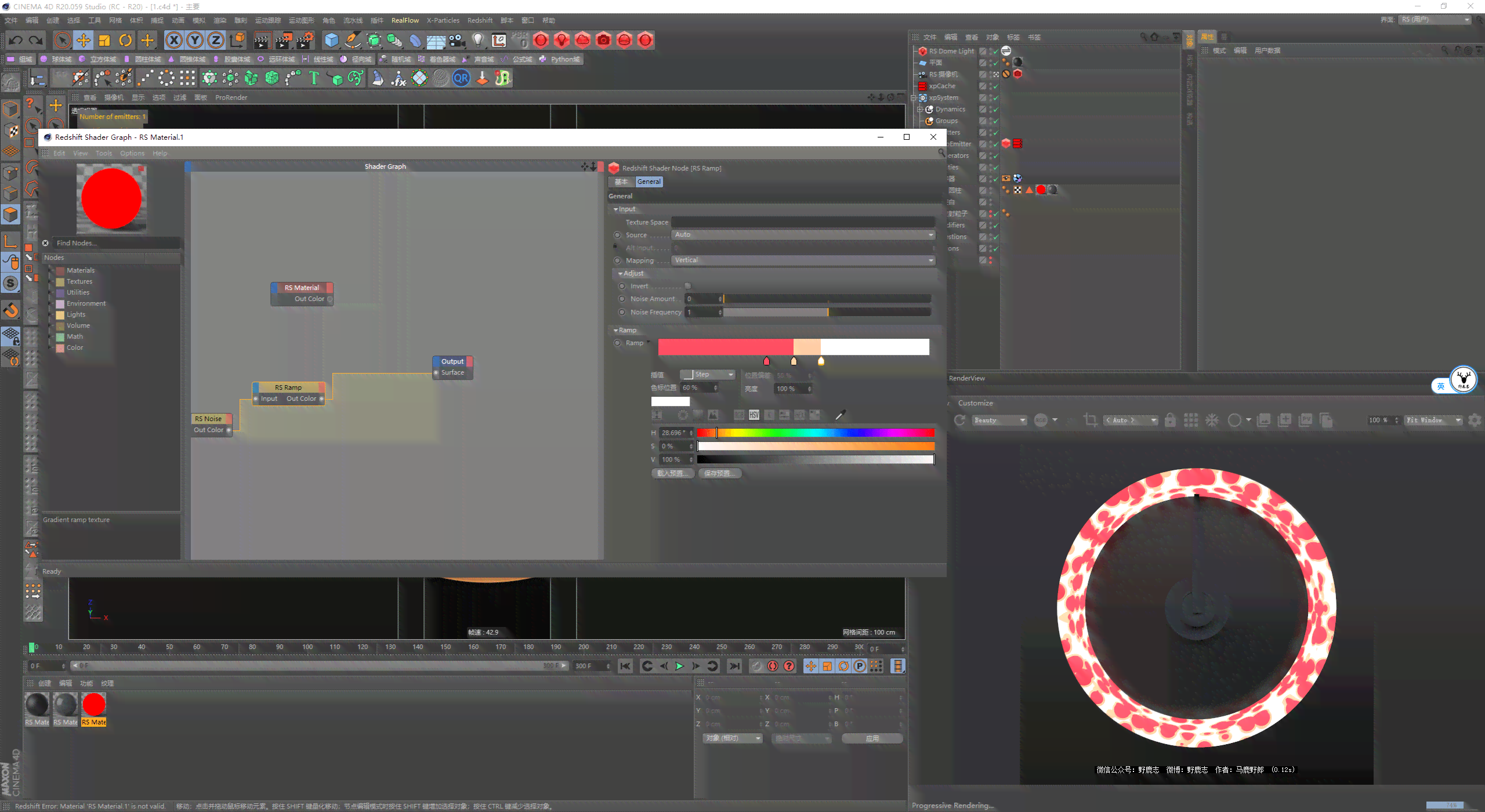This screenshot has height=812, width=1485.
Task: Toggle Source parameter animation dot
Action: point(617,235)
